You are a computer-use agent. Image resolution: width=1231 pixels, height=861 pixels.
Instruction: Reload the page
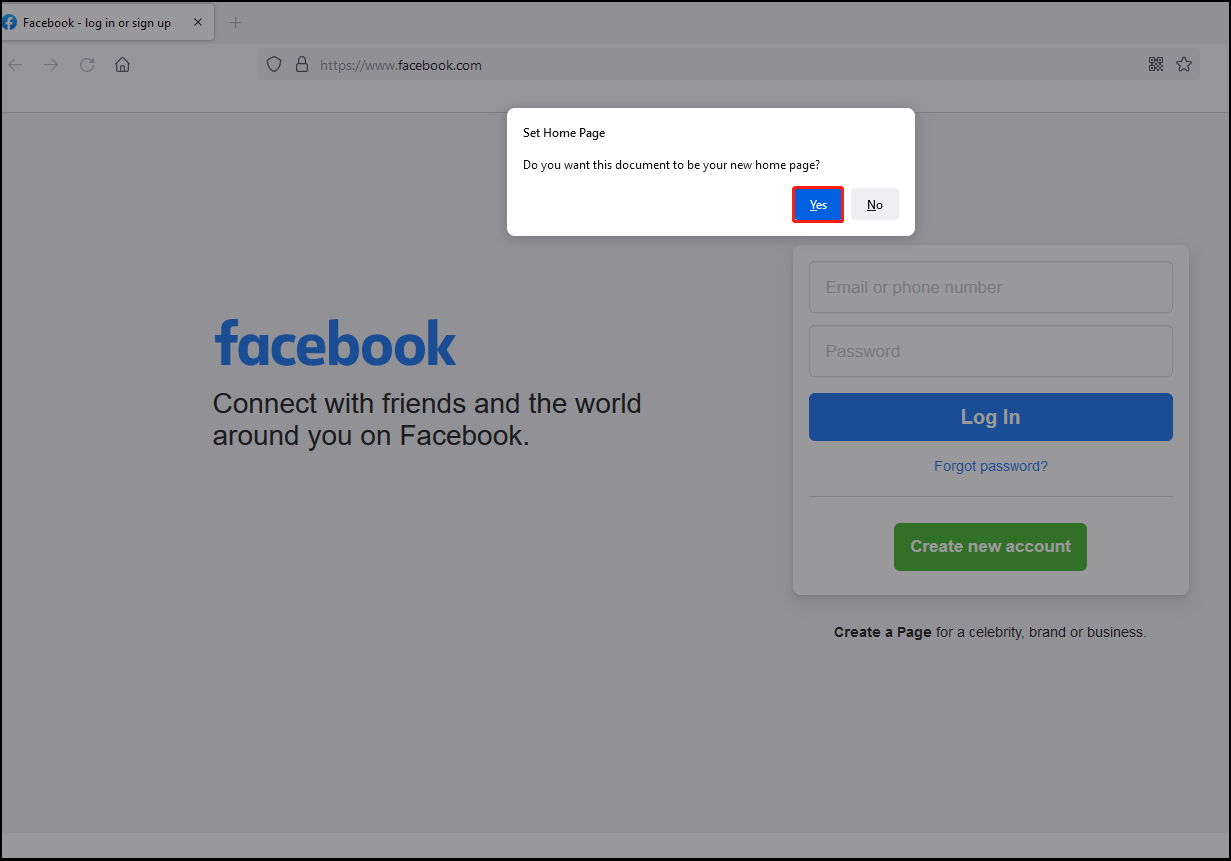click(87, 65)
